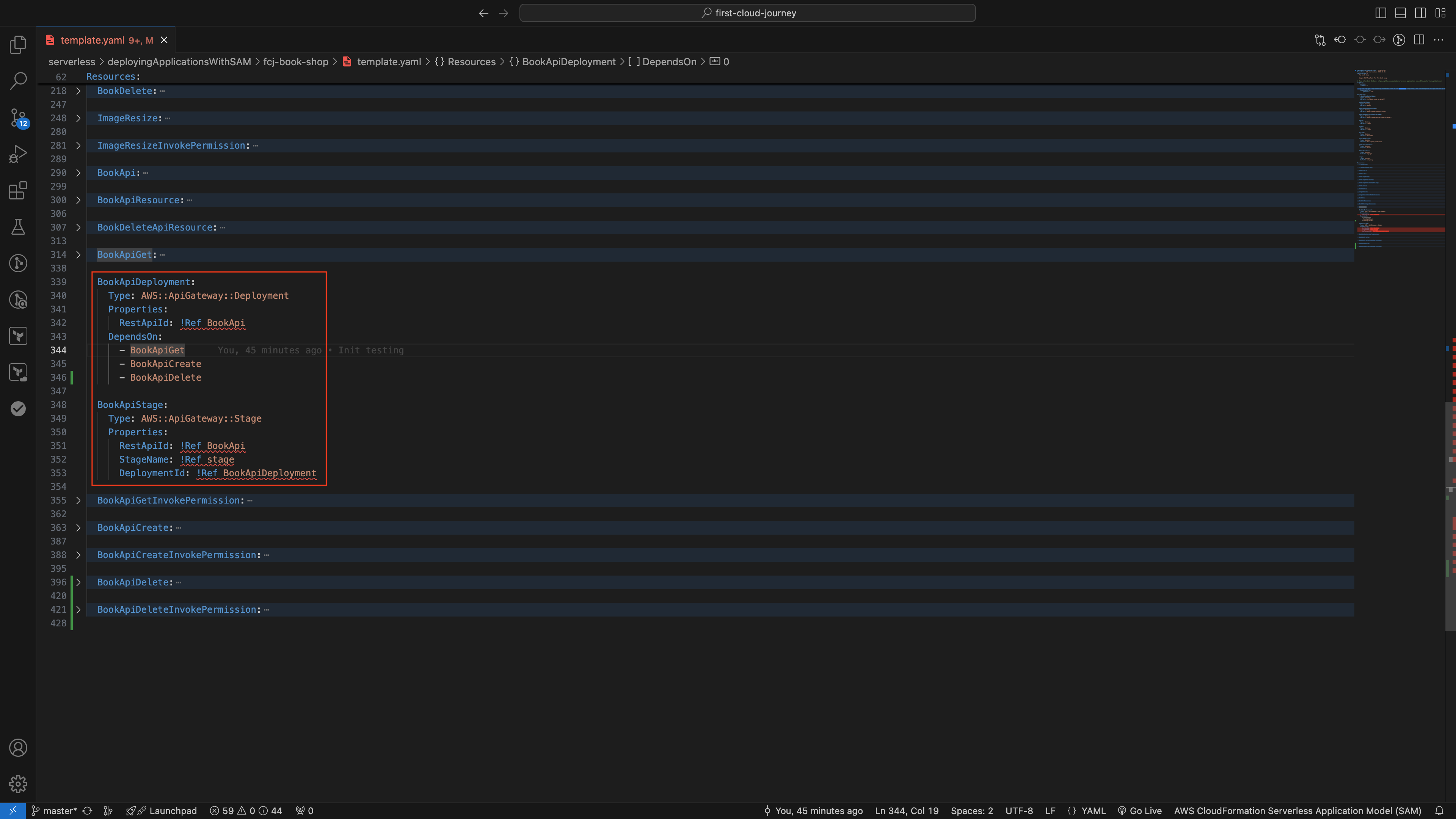Expand the BookApiDeleteInvokePermission section
1456x819 pixels.
point(78,610)
